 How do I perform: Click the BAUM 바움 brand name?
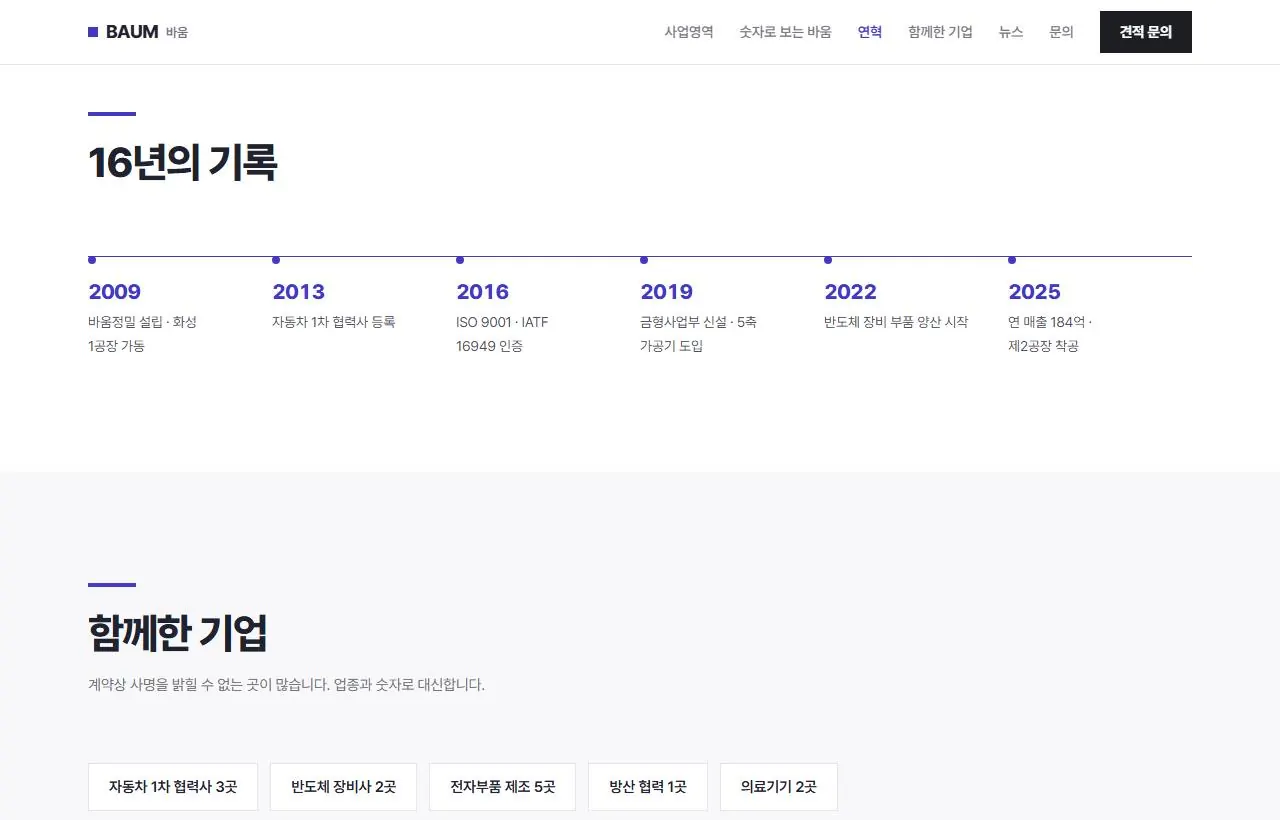point(138,32)
